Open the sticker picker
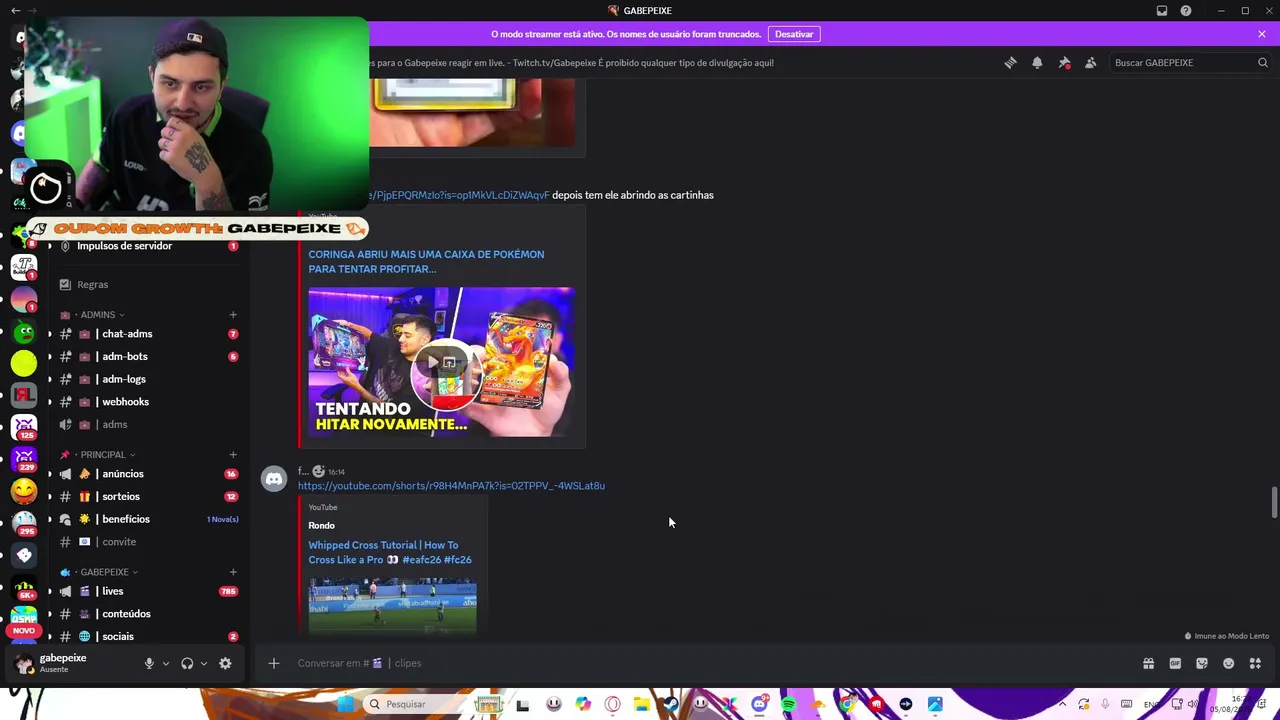 pos(1202,663)
